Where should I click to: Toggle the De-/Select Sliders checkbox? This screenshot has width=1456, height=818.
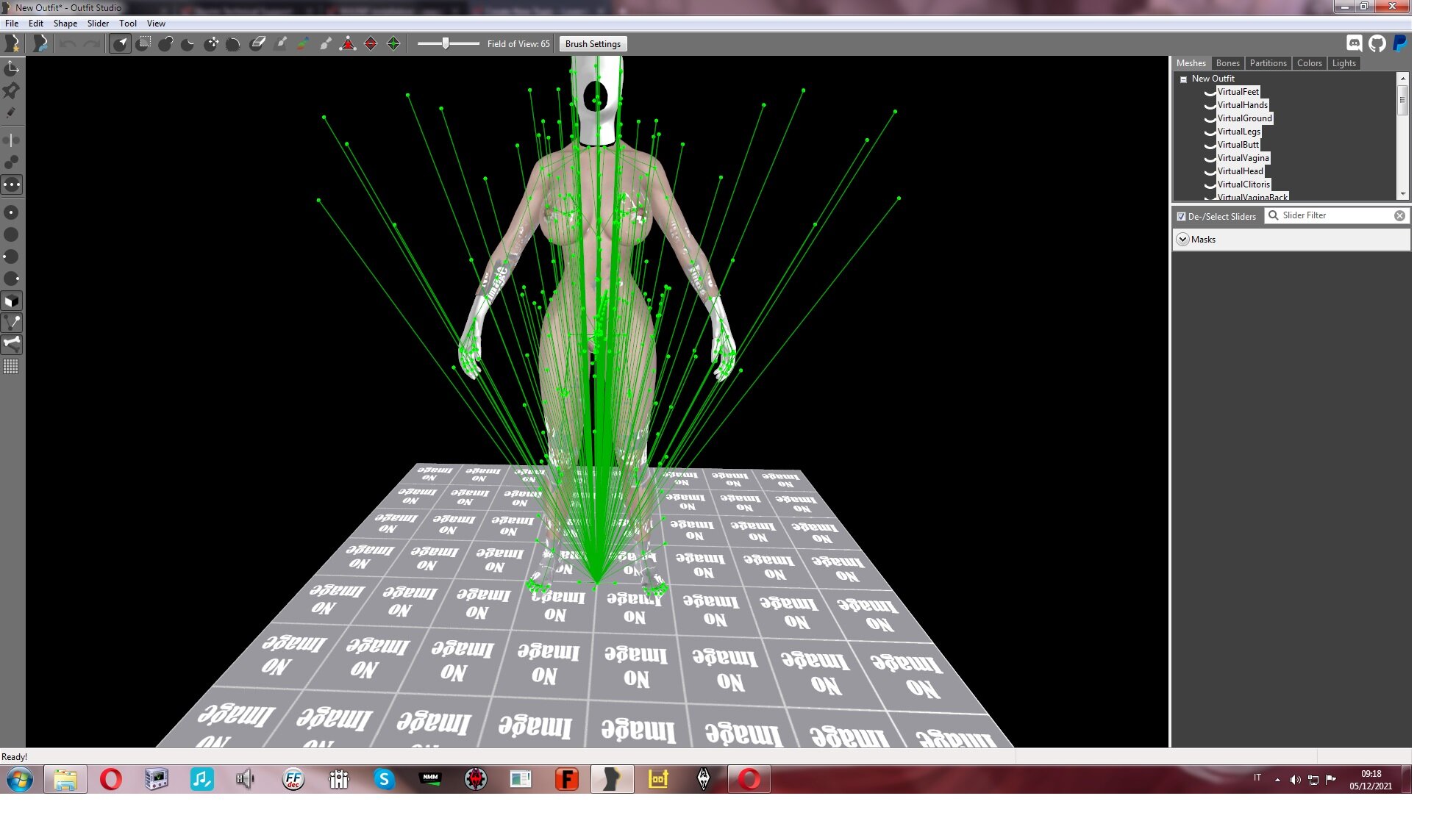click(1181, 216)
